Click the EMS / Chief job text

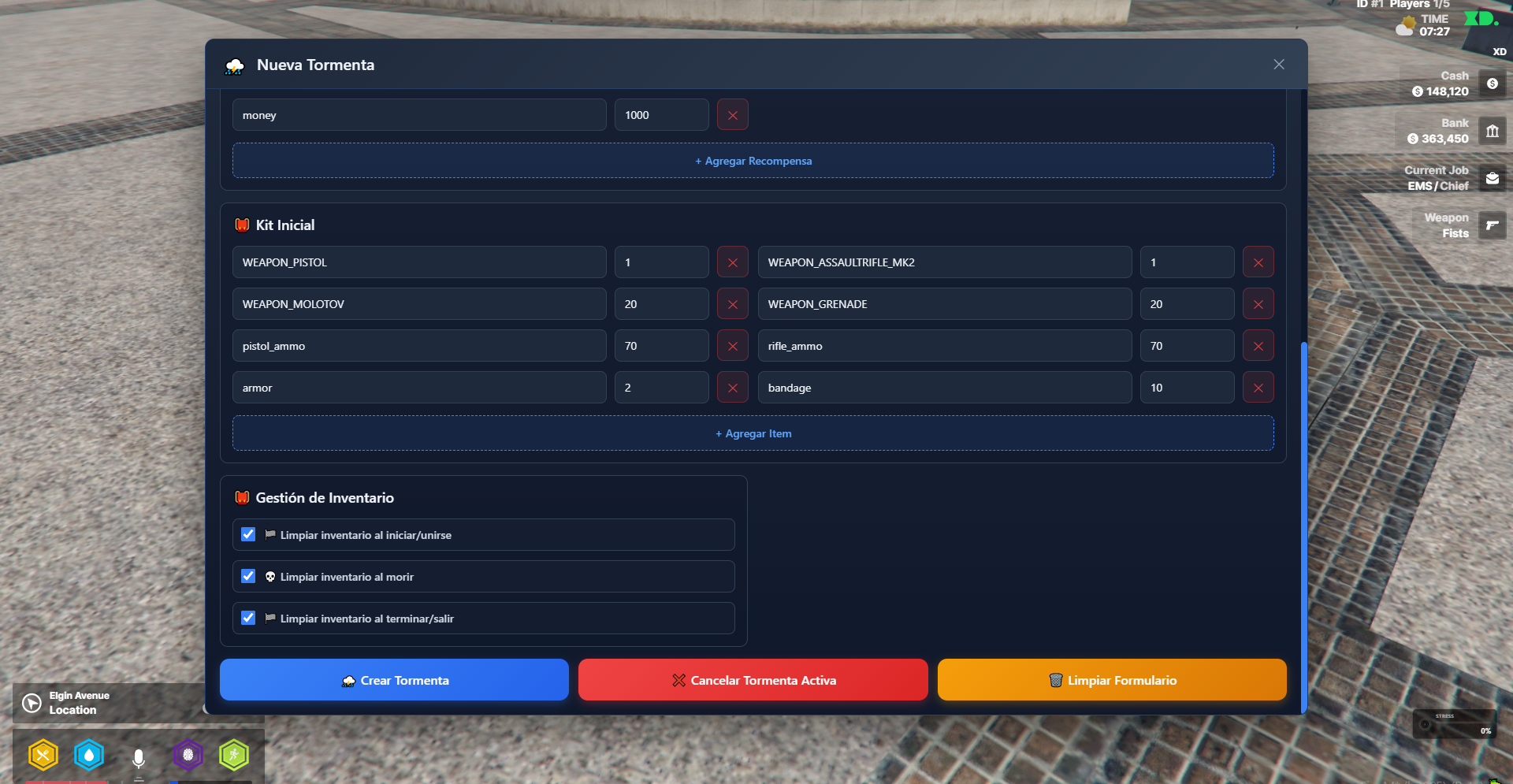click(x=1438, y=186)
